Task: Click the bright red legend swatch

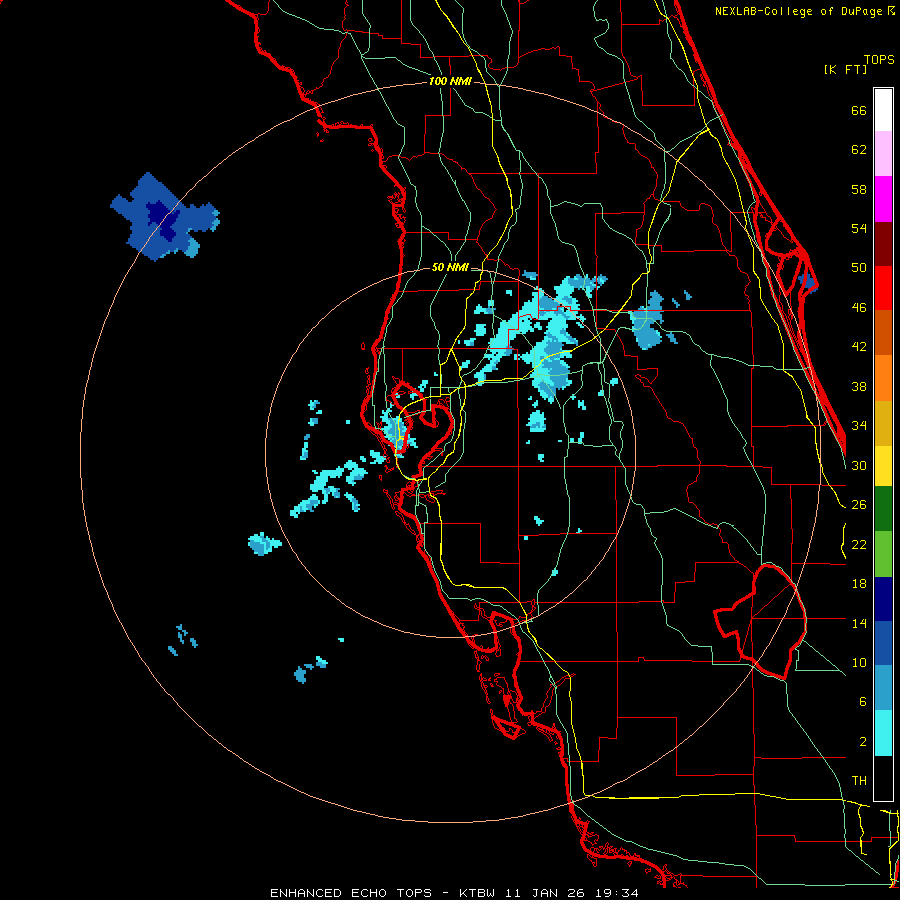Action: (883, 288)
